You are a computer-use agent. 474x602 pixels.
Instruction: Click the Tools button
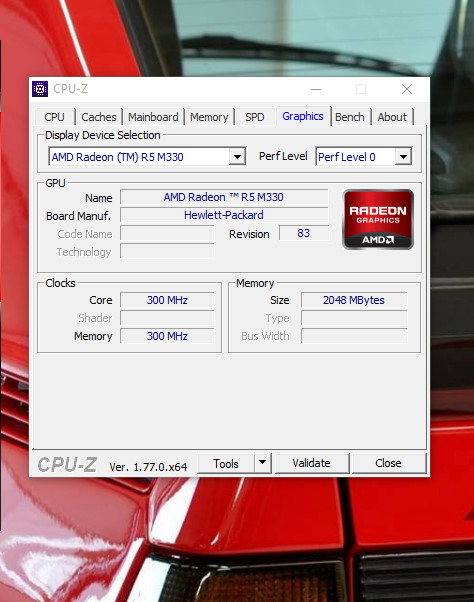(x=226, y=463)
